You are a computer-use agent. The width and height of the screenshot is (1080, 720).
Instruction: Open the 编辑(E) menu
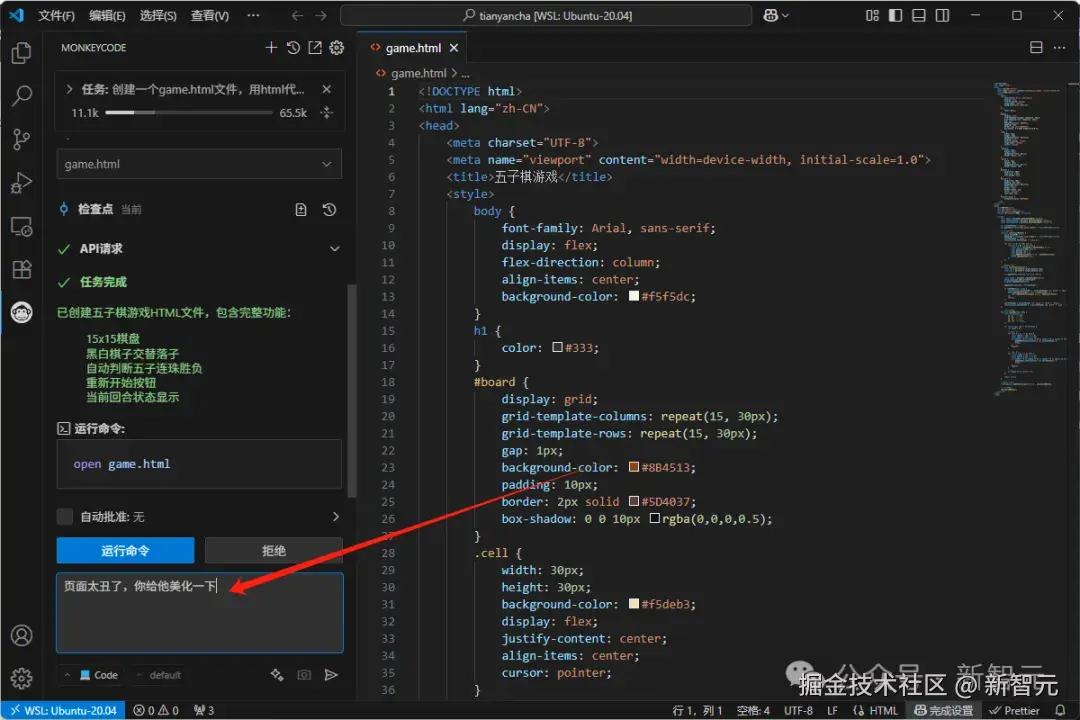pos(107,15)
